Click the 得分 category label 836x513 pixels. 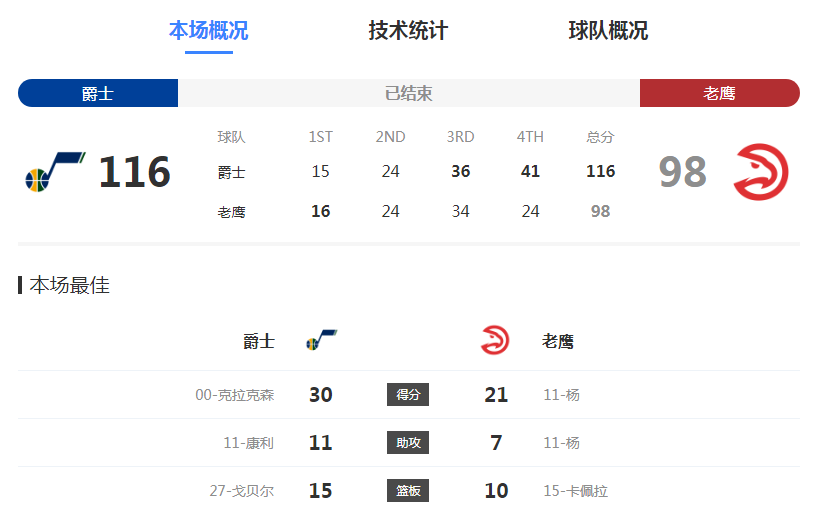pyautogui.click(x=408, y=395)
